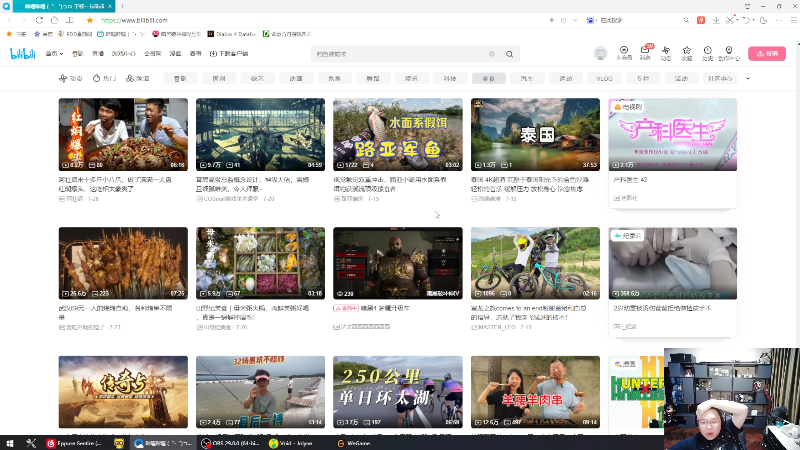800x450 pixels.
Task: Go to browser home page icon
Action: click(54, 20)
